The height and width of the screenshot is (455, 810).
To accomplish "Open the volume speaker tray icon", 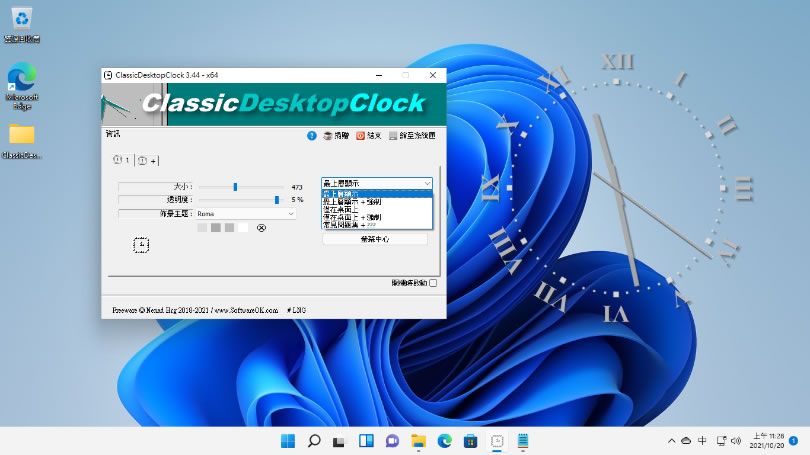I will 736,441.
